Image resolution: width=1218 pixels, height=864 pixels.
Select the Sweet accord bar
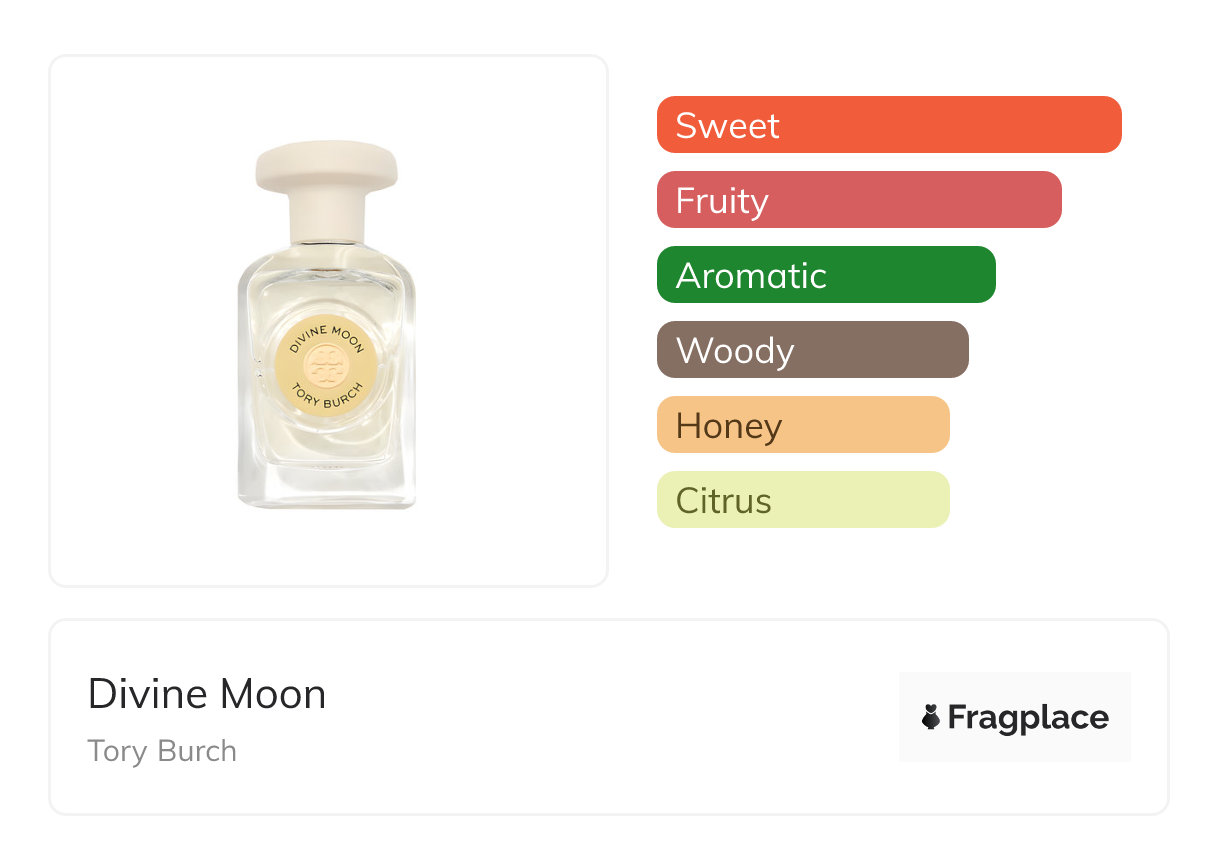coord(889,125)
